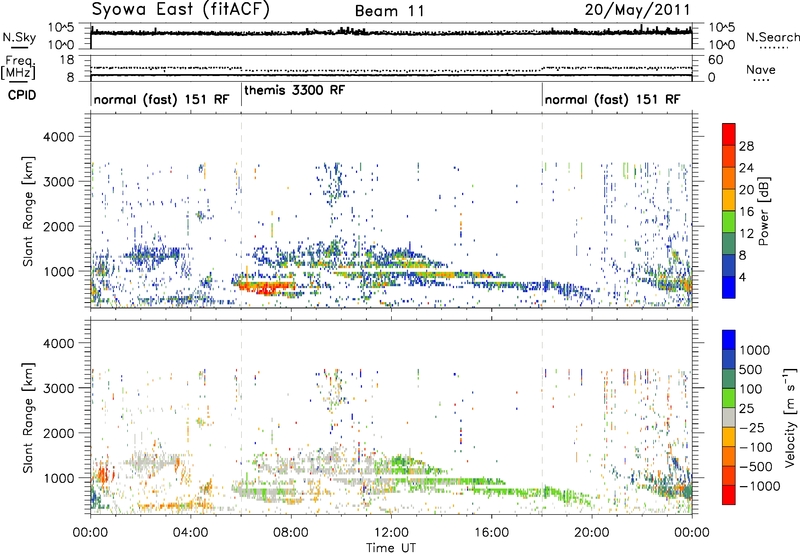Image resolution: width=800 pixels, height=554 pixels.
Task: Click the 'themis 3300 RF' CPID text
Action: point(295,90)
